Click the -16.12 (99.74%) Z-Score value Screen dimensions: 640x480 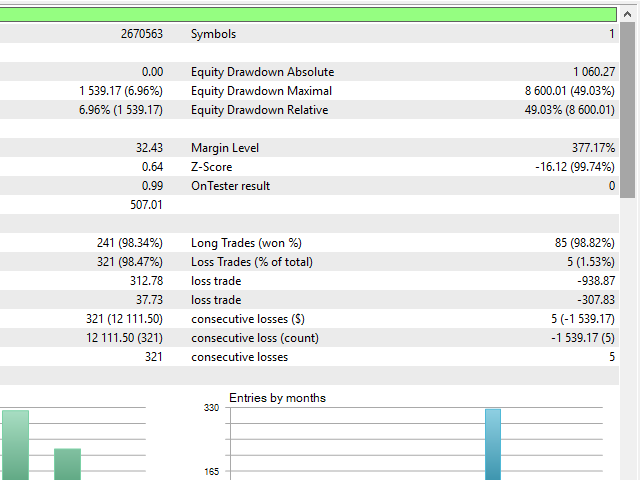coord(575,167)
